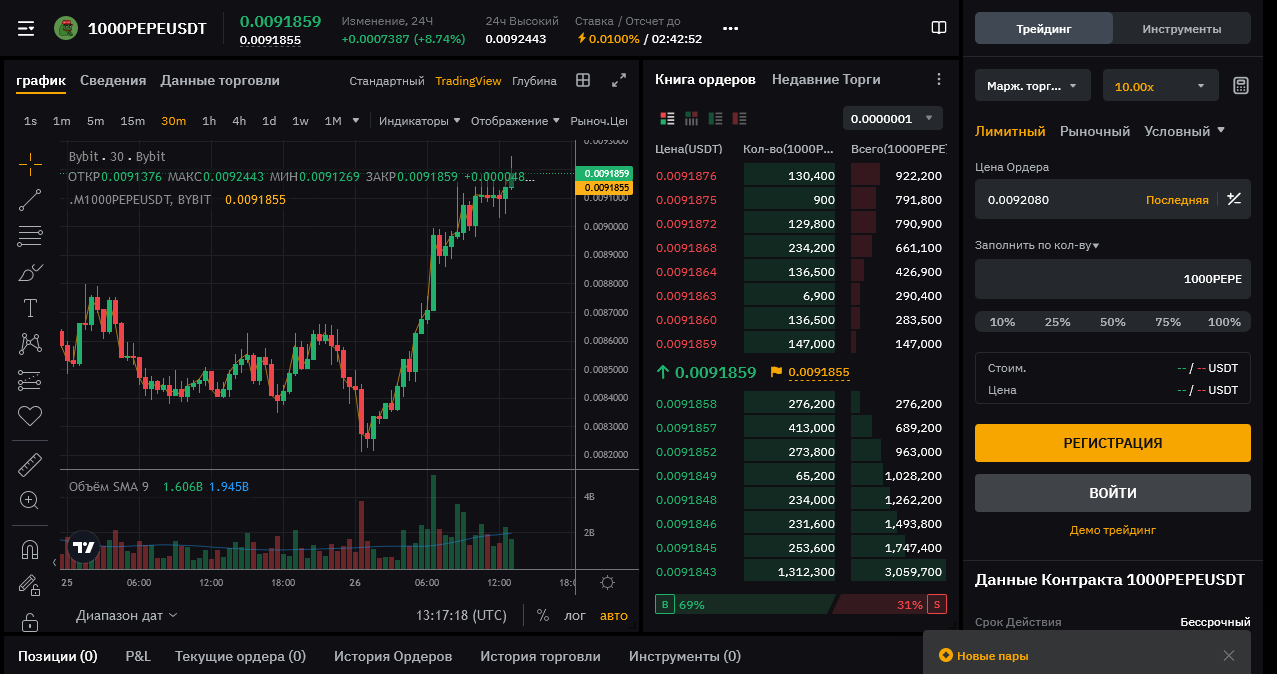Open order book three-dot options menu
1277x674 pixels.
[938, 80]
